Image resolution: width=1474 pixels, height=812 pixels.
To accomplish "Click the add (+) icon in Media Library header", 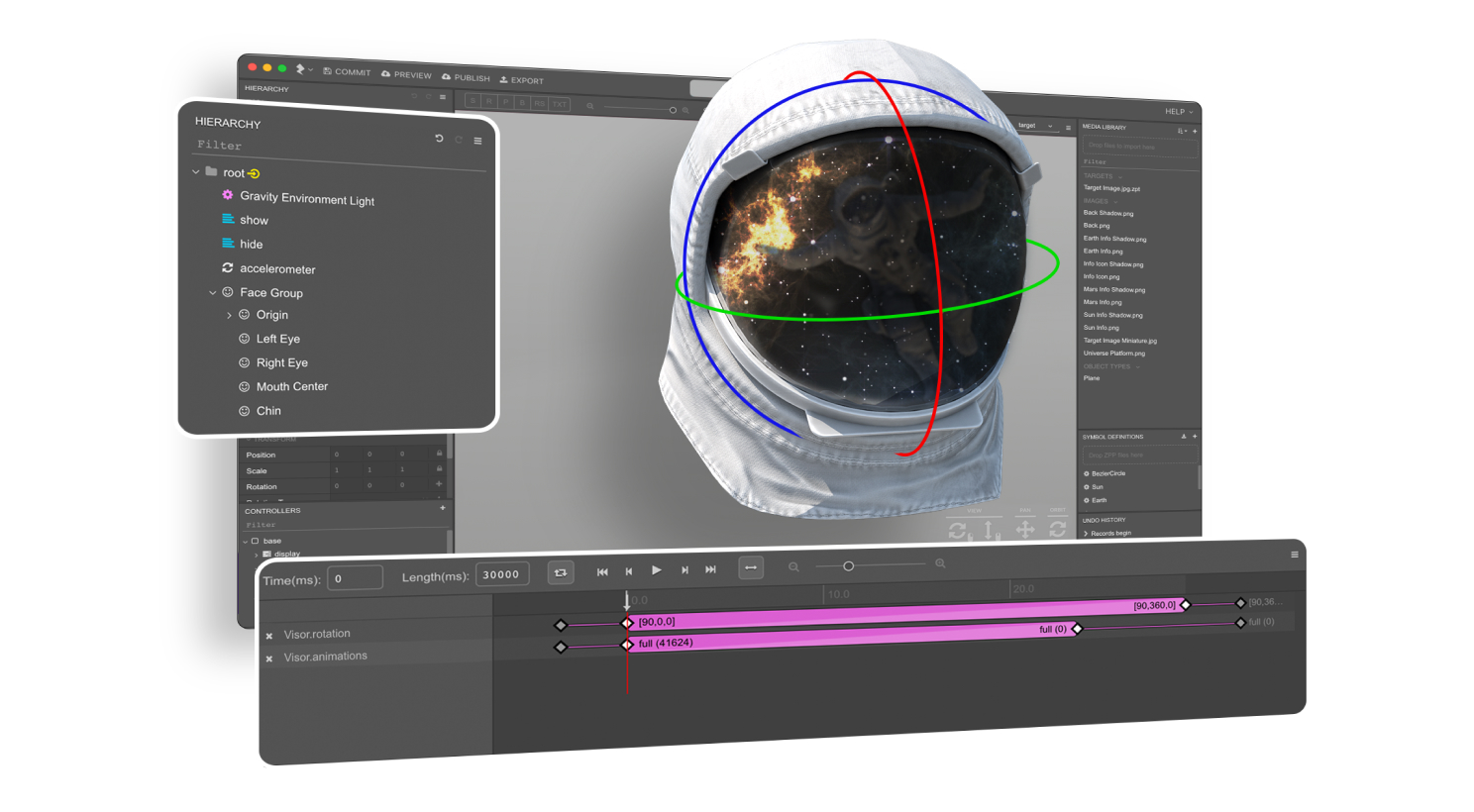I will 1195,131.
